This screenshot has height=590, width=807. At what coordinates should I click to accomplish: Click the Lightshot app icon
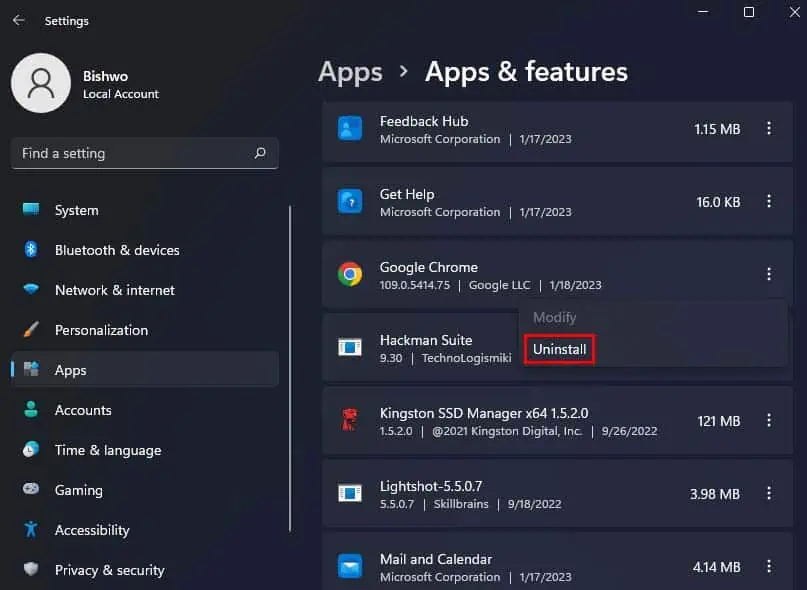point(350,493)
